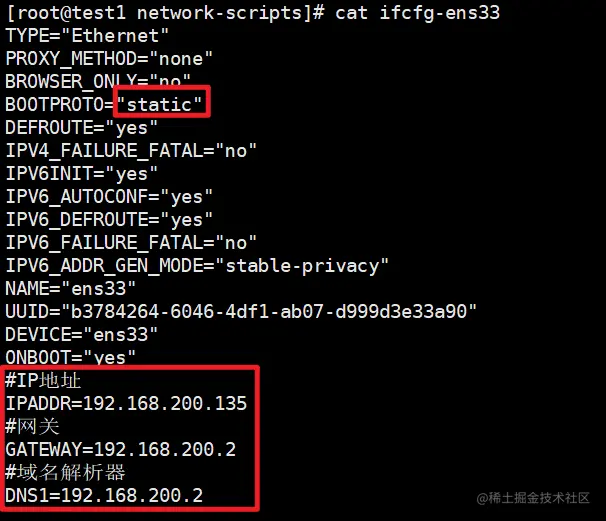Click the ONBOOT="yes" line
Image resolution: width=606 pixels, height=521 pixels.
(71, 358)
